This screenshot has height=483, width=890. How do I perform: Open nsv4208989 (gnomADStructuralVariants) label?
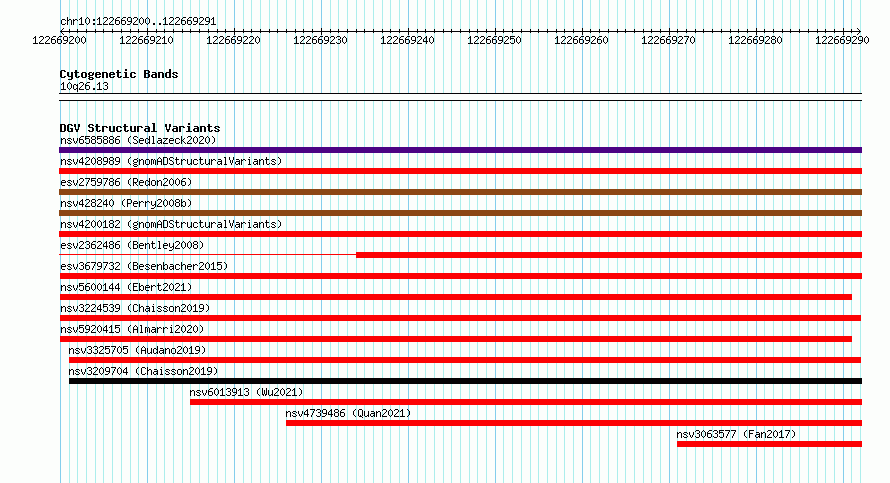pyautogui.click(x=171, y=161)
